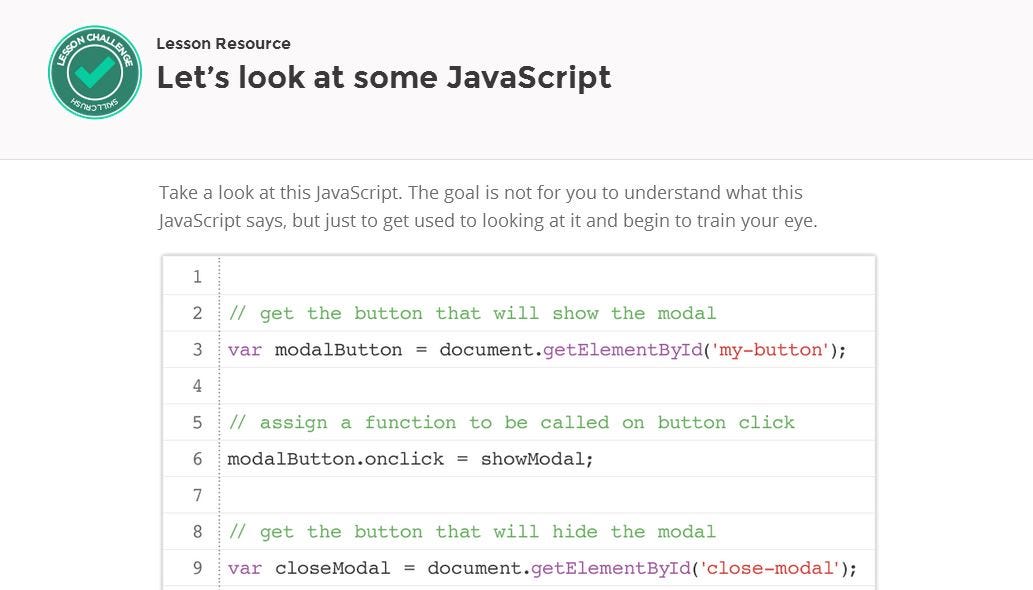Click the Skillcrush Lesson Challenge badge
Image resolution: width=1033 pixels, height=590 pixels.
[x=94, y=71]
